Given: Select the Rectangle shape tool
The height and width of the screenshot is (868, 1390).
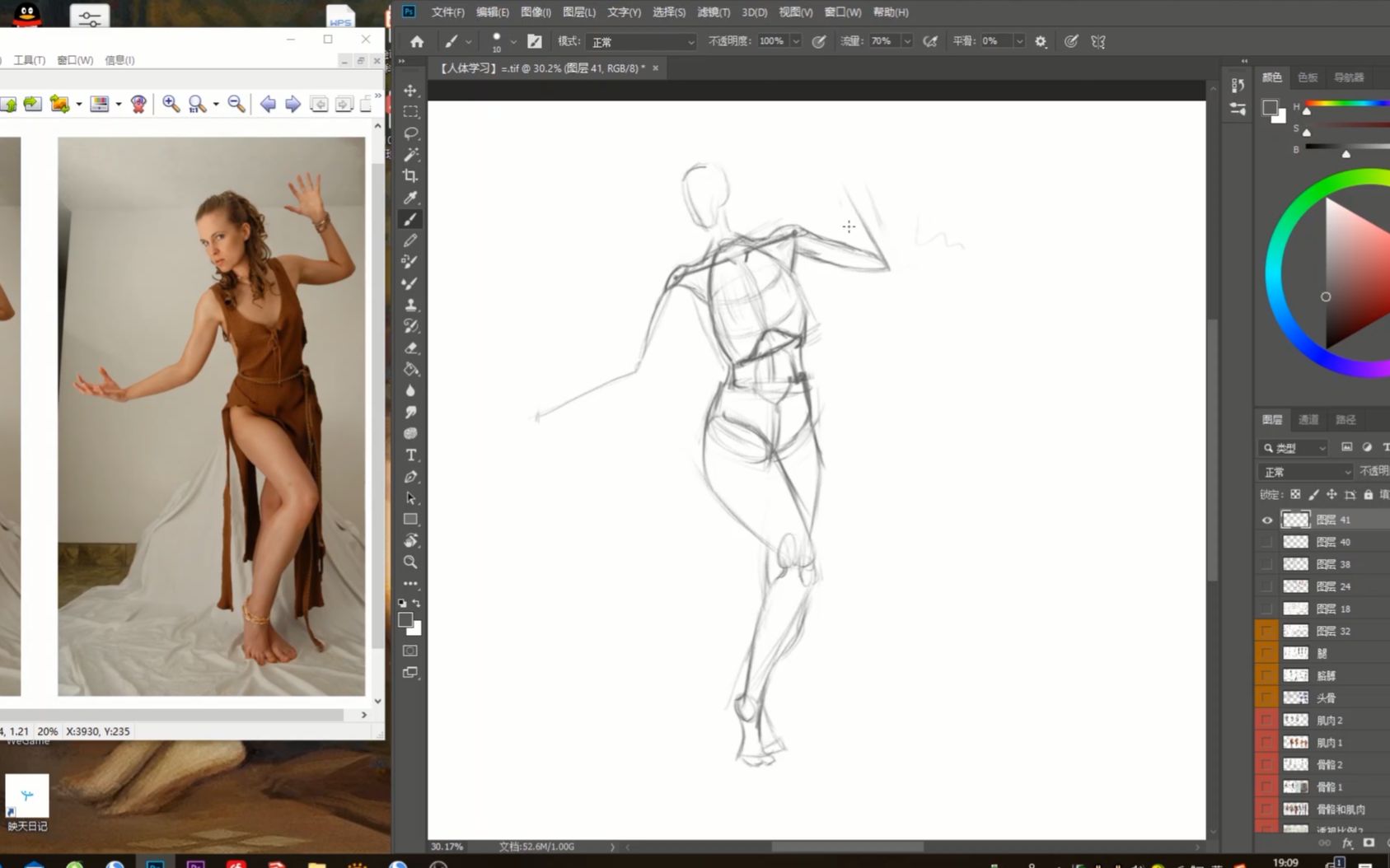Looking at the screenshot, I should pos(410,519).
